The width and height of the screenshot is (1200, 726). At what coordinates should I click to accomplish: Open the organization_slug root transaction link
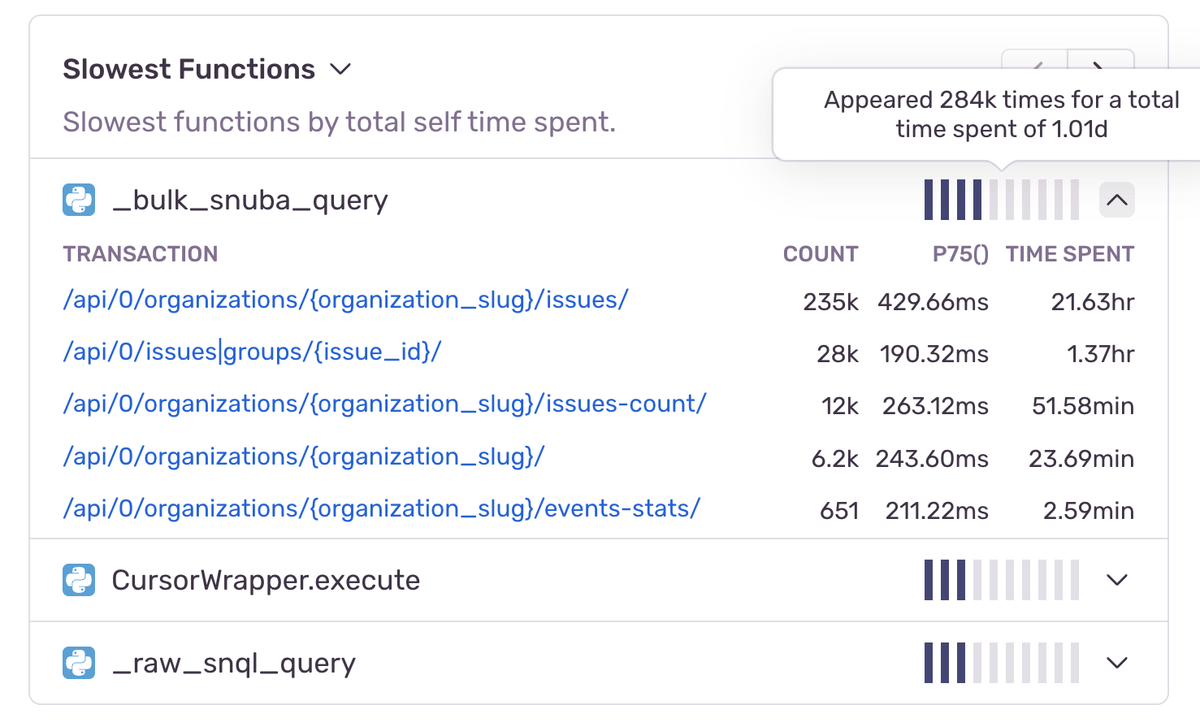pos(303,456)
